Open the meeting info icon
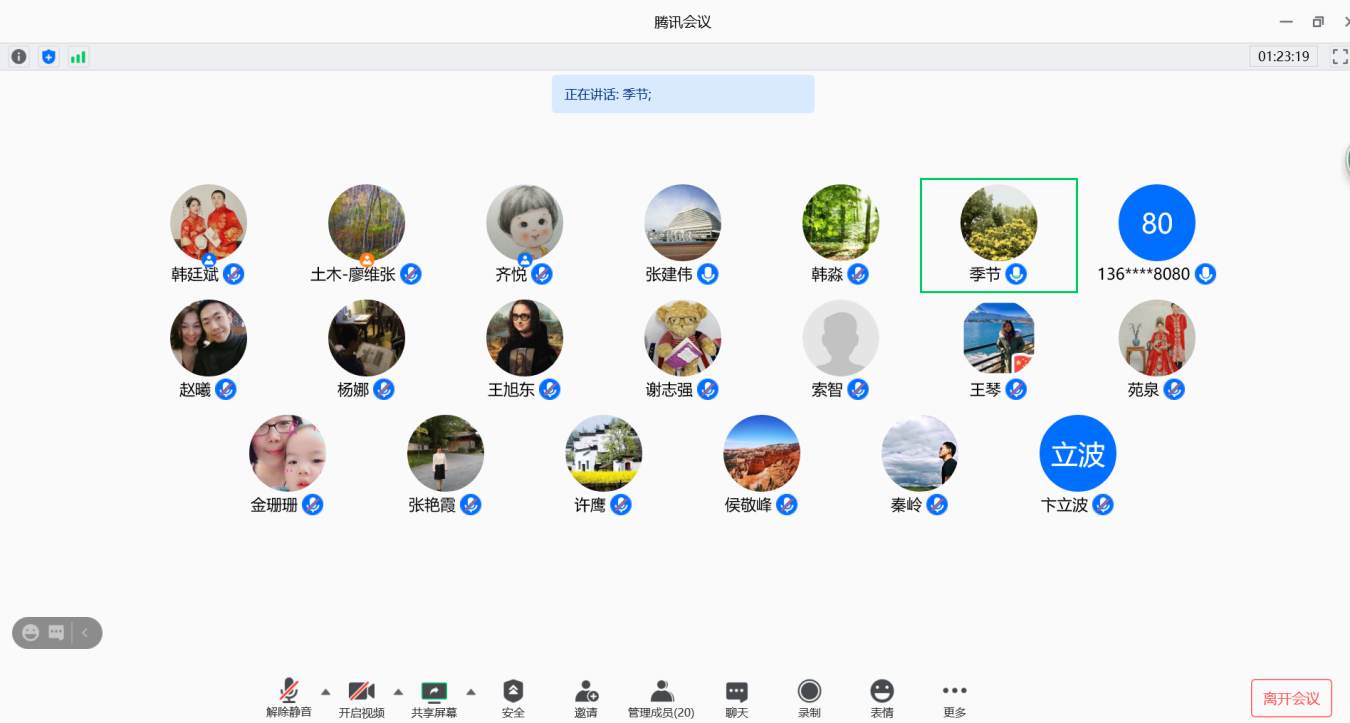This screenshot has width=1350, height=723. (19, 57)
